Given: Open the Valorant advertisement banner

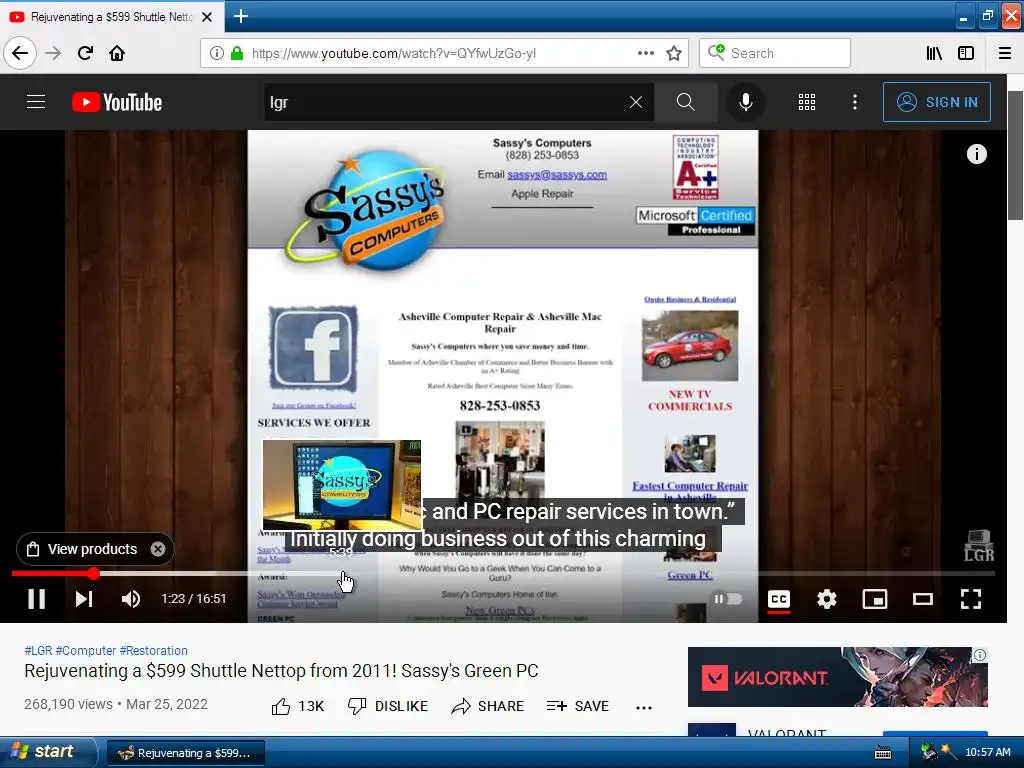Looking at the screenshot, I should point(838,677).
